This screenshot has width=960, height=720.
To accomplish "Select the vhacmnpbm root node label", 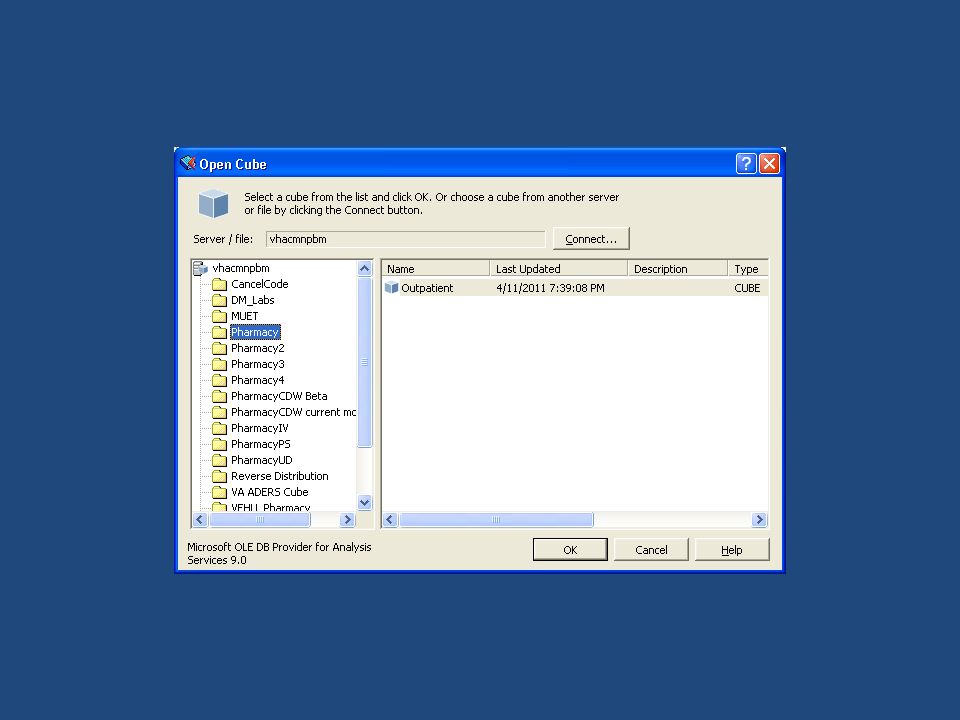I will (241, 268).
